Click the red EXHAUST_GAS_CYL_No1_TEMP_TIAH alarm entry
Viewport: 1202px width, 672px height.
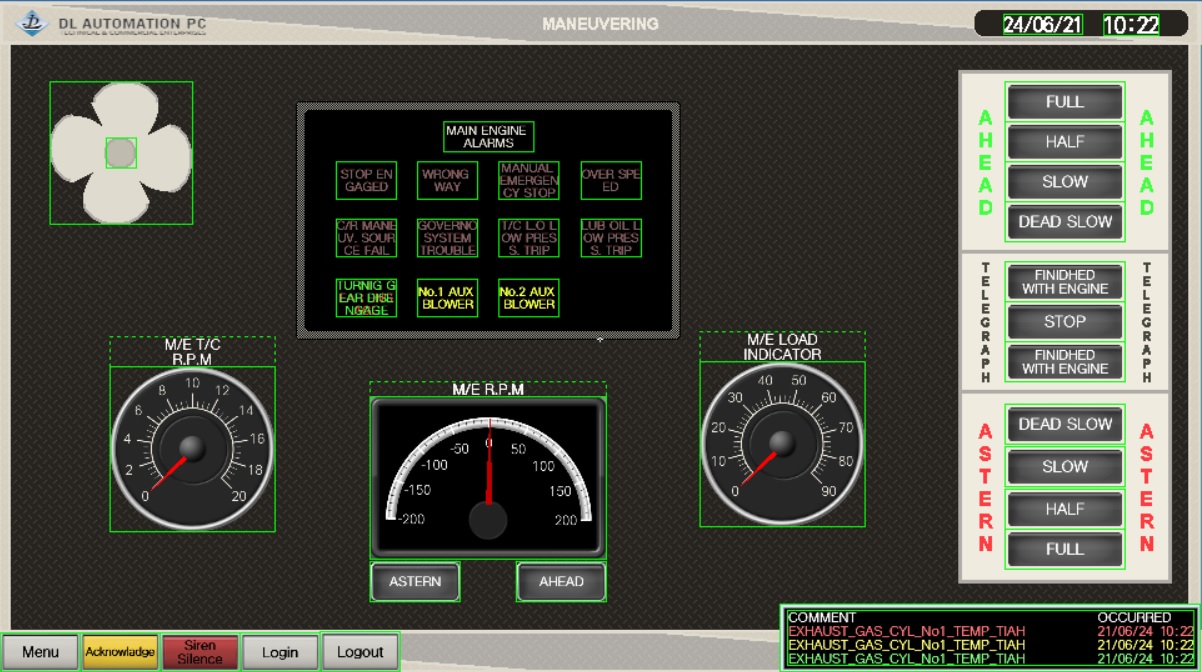[x=906, y=631]
